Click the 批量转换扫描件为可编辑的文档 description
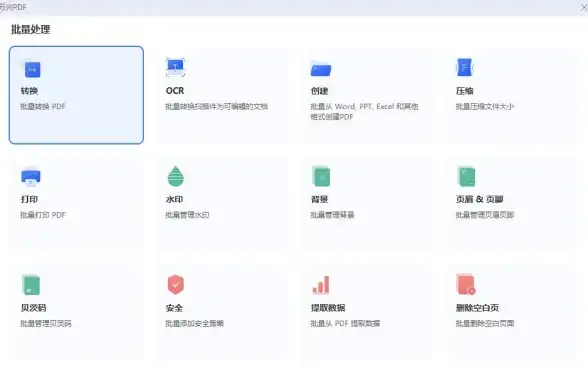This screenshot has width=588, height=378. tap(217, 106)
